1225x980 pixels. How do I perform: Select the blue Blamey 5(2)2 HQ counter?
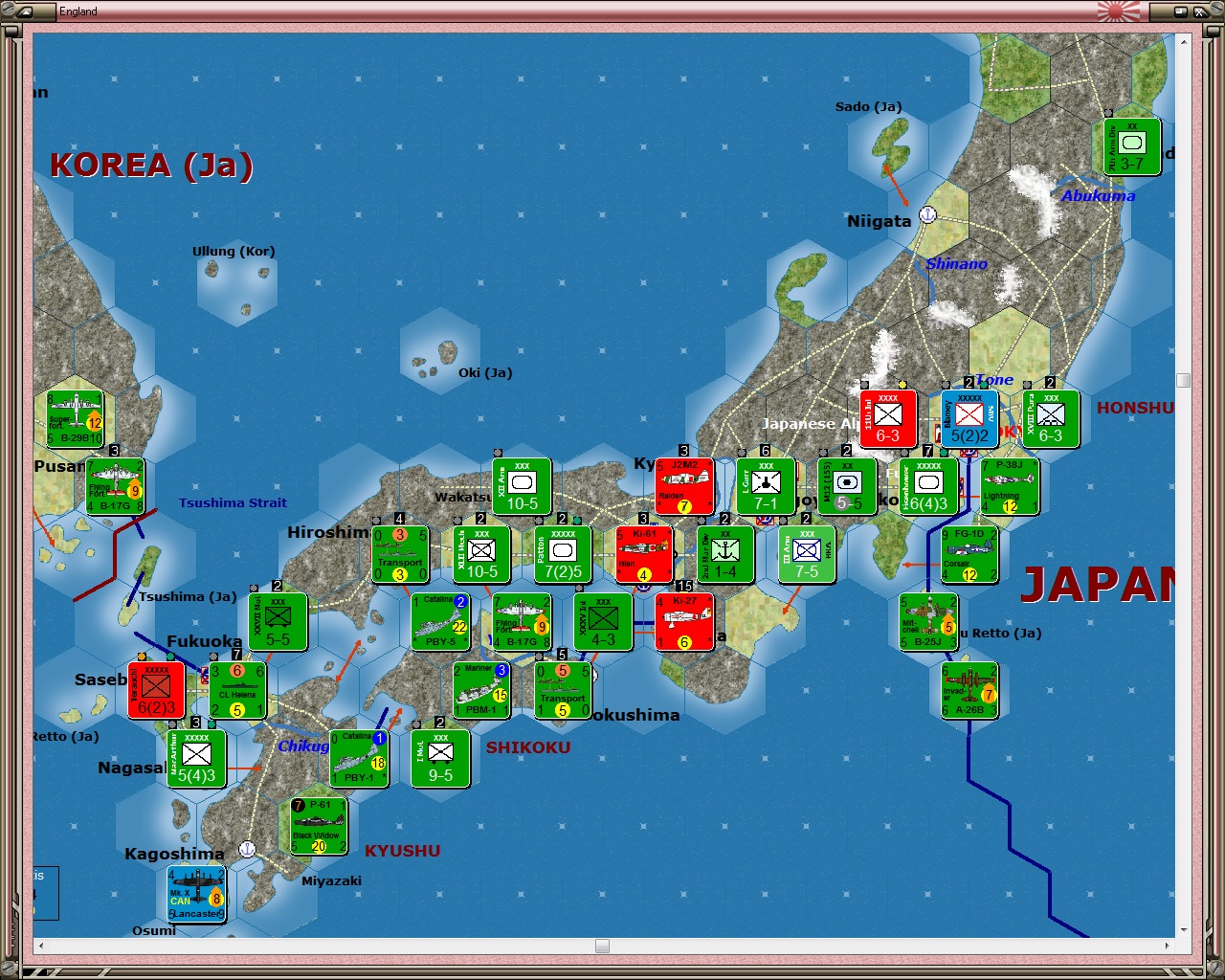point(969,418)
